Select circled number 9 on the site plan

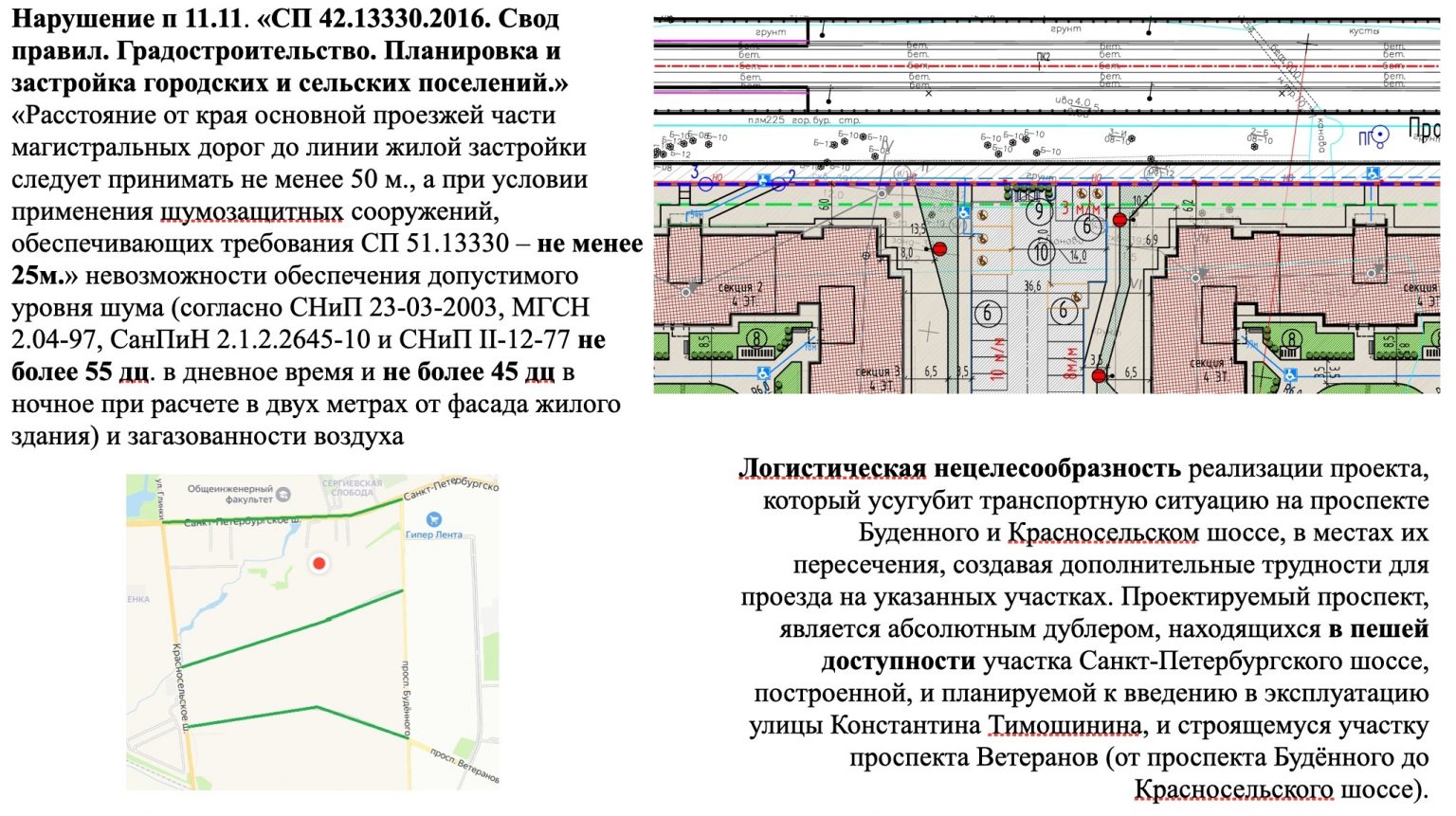1040,210
